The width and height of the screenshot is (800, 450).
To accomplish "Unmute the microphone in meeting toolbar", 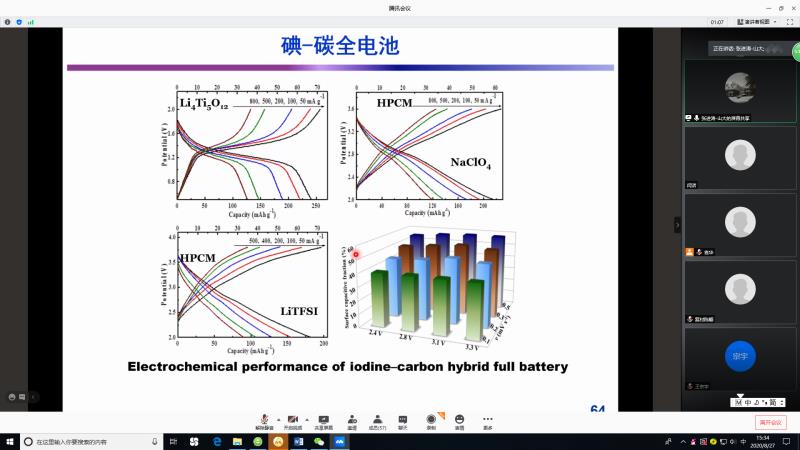I will (x=264, y=420).
